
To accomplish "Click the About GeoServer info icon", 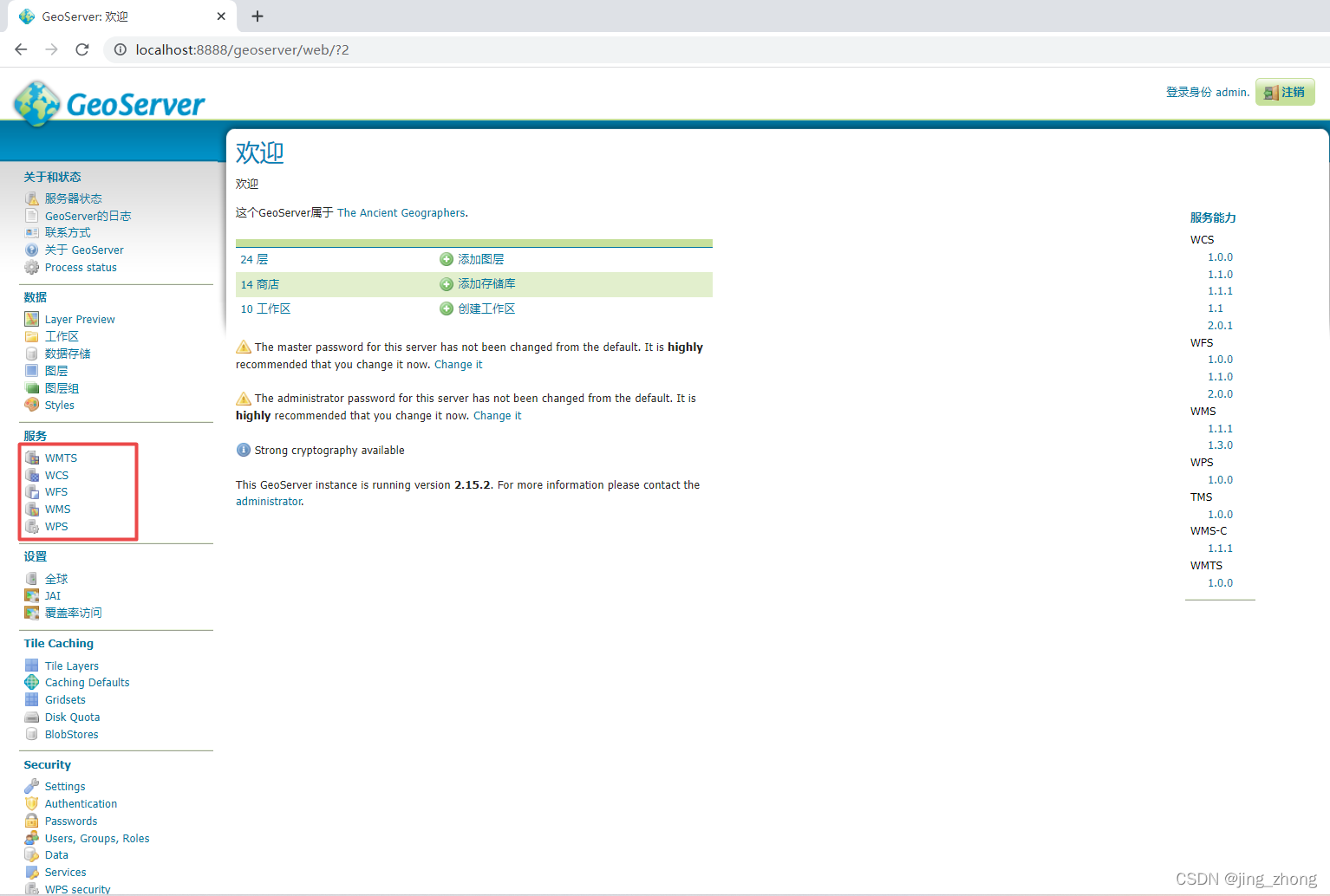I will click(x=32, y=250).
